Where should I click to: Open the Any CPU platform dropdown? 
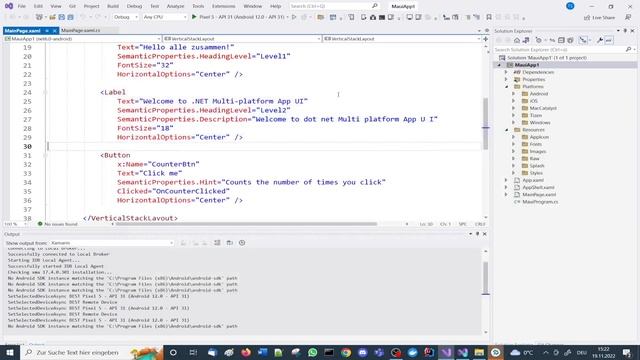pyautogui.click(x=164, y=17)
